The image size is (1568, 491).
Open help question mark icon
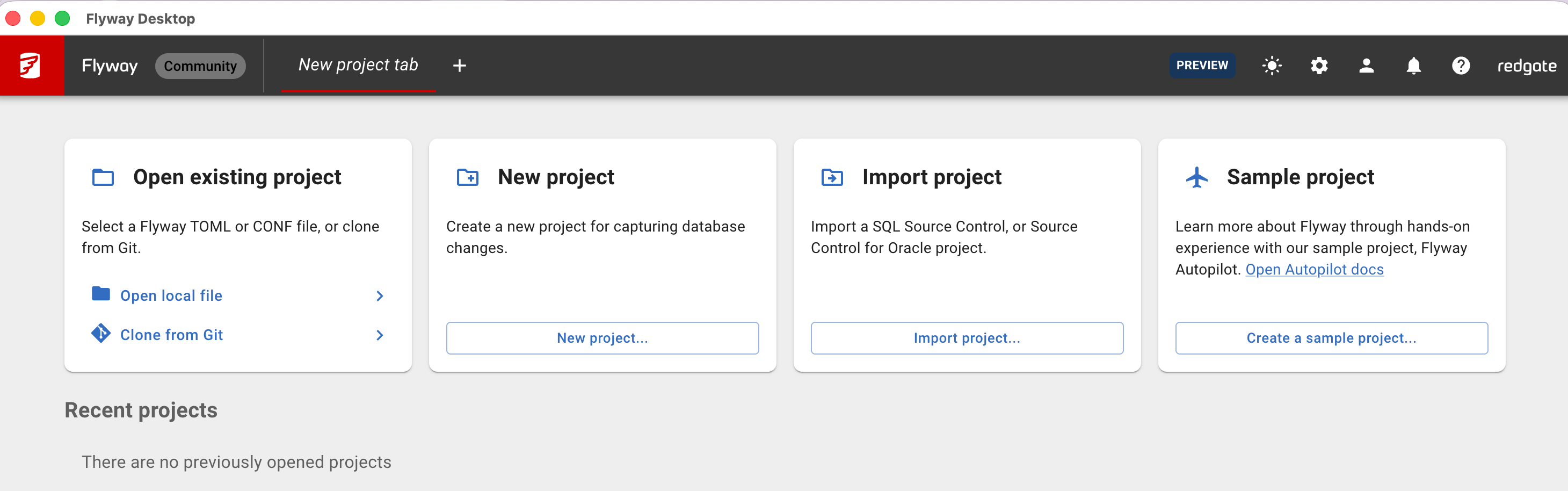1460,65
